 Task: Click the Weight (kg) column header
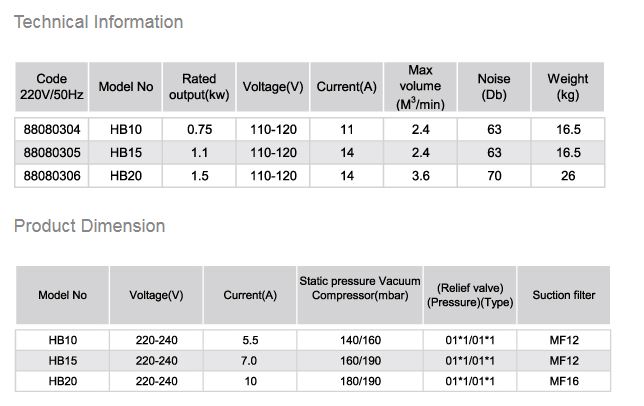point(568,87)
